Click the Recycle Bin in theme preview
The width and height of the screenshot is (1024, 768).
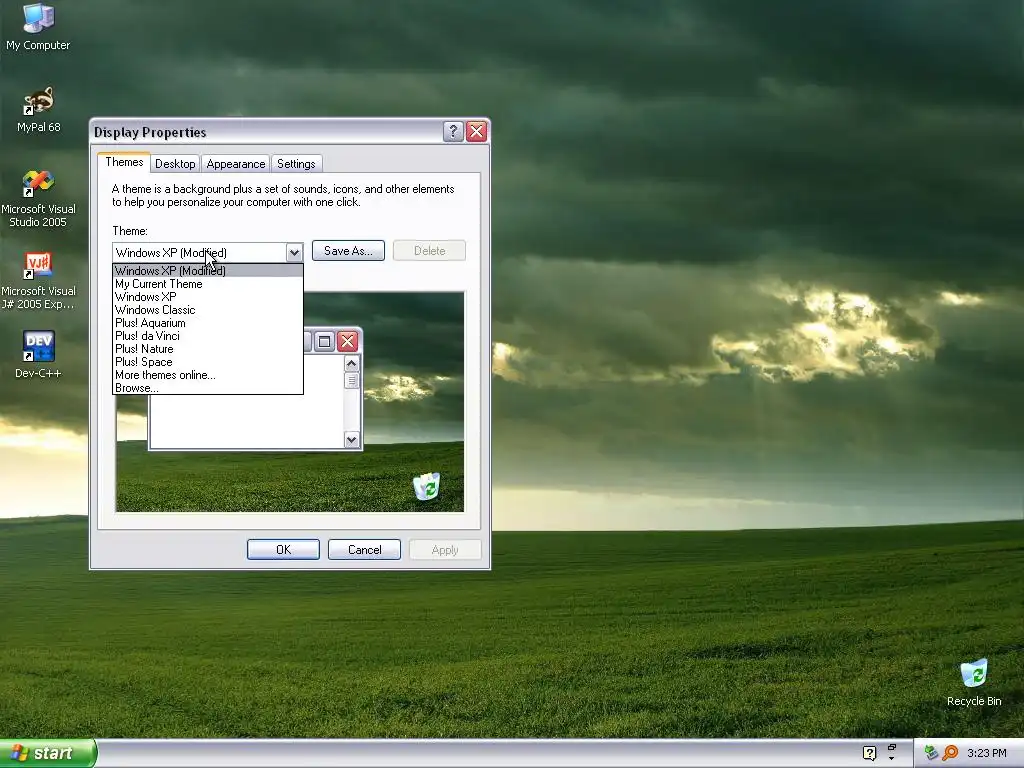427,486
